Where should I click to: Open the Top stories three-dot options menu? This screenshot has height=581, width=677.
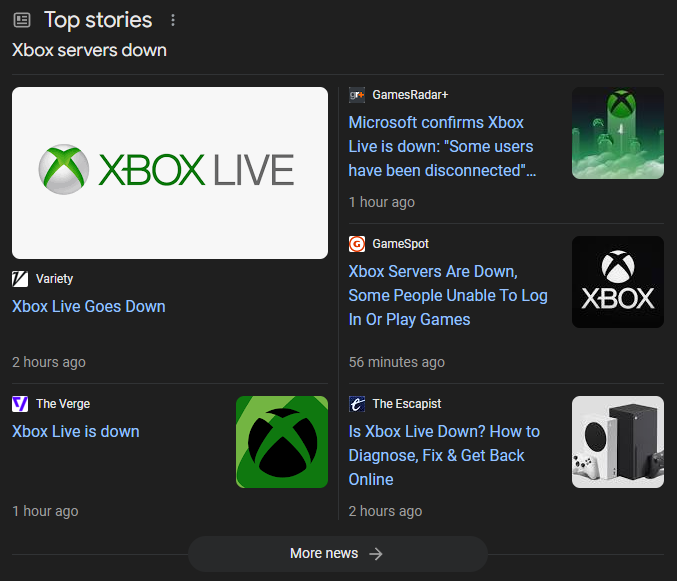(173, 20)
